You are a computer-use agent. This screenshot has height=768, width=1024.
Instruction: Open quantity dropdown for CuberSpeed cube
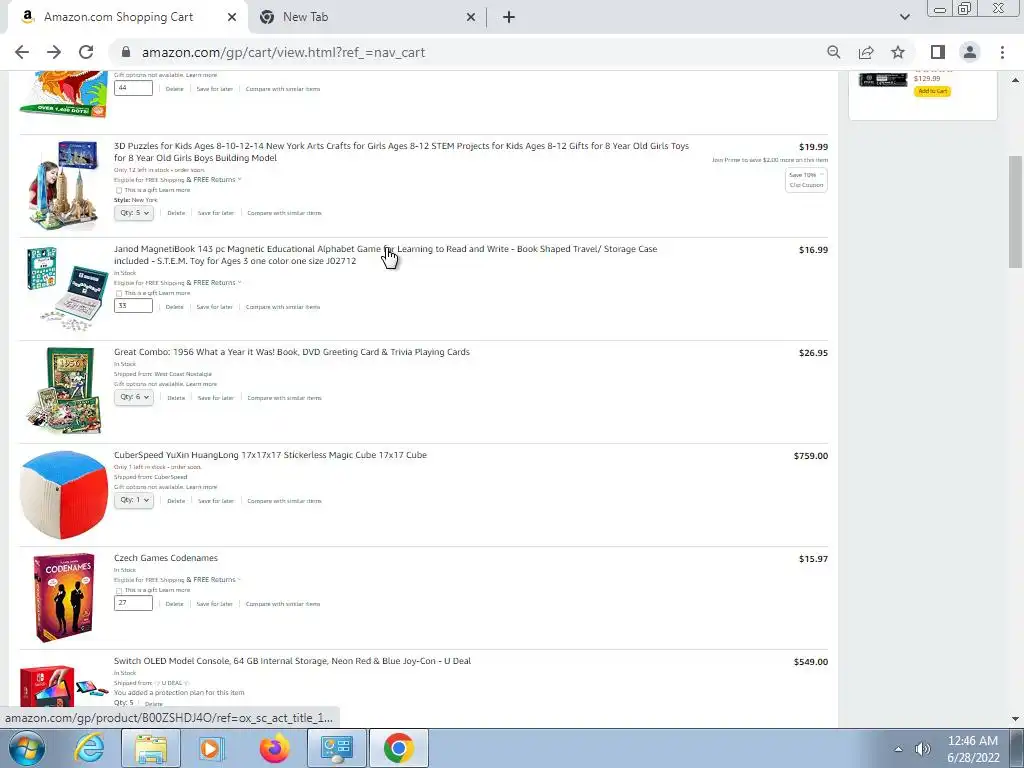[x=134, y=500]
